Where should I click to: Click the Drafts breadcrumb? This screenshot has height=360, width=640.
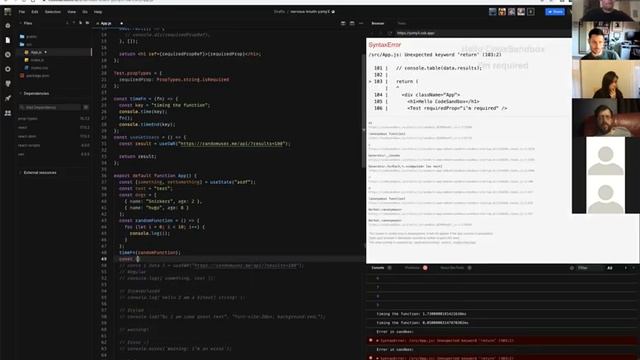tap(279, 12)
